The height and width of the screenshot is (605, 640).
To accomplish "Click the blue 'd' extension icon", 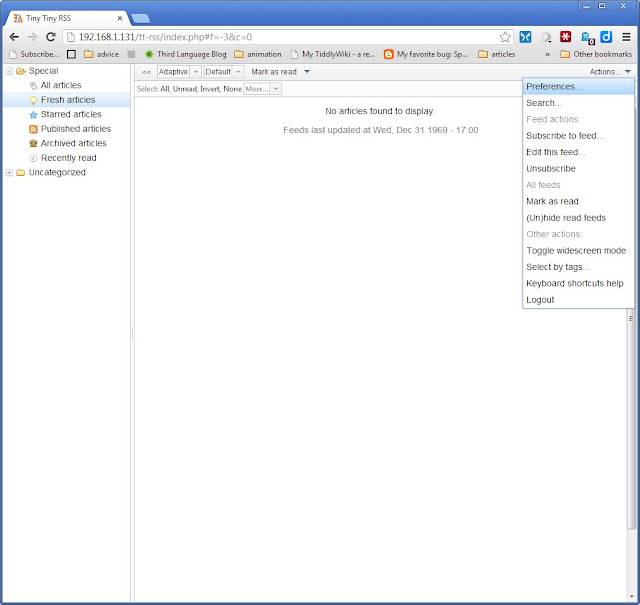I will [x=606, y=37].
